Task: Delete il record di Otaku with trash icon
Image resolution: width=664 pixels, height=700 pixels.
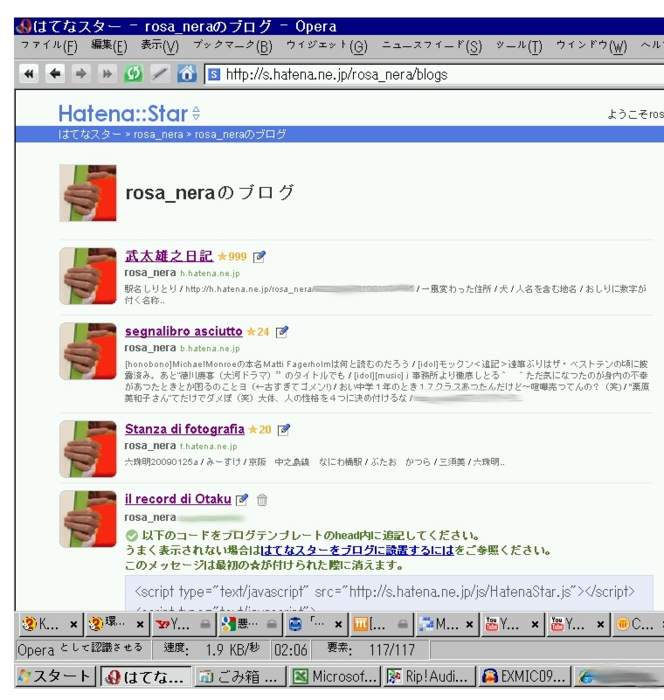Action: pos(262,500)
